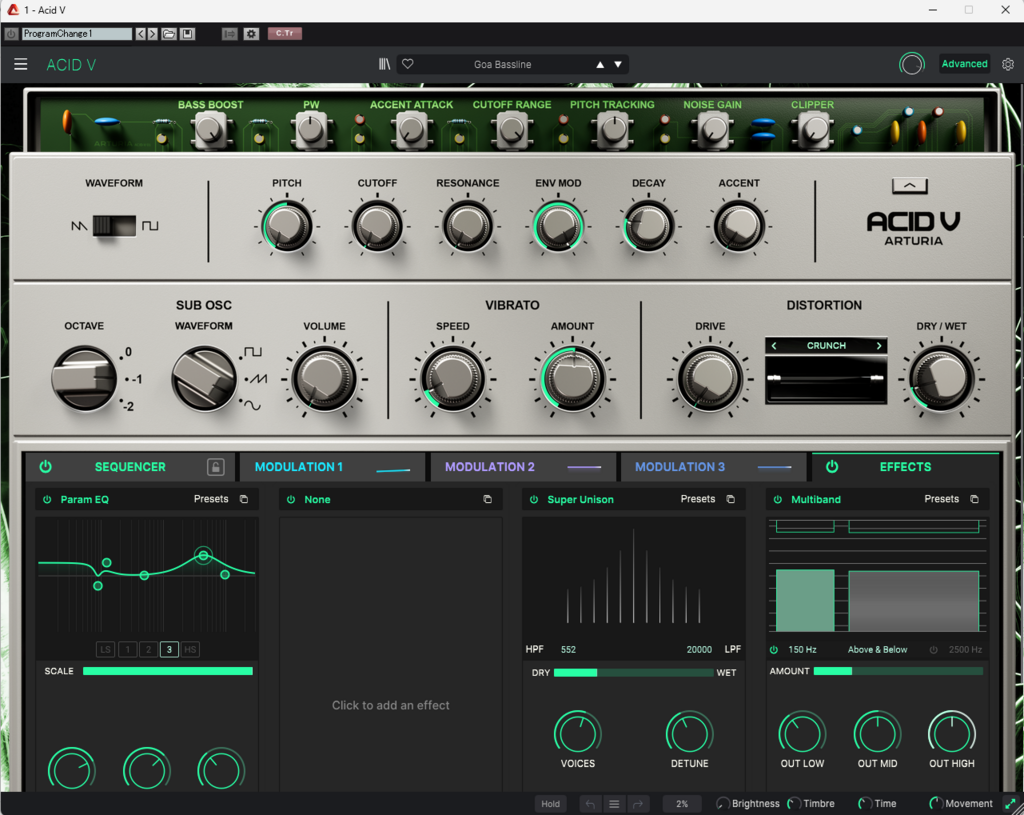Toggle the sequencer lock icon
The image size is (1024, 815).
click(216, 467)
